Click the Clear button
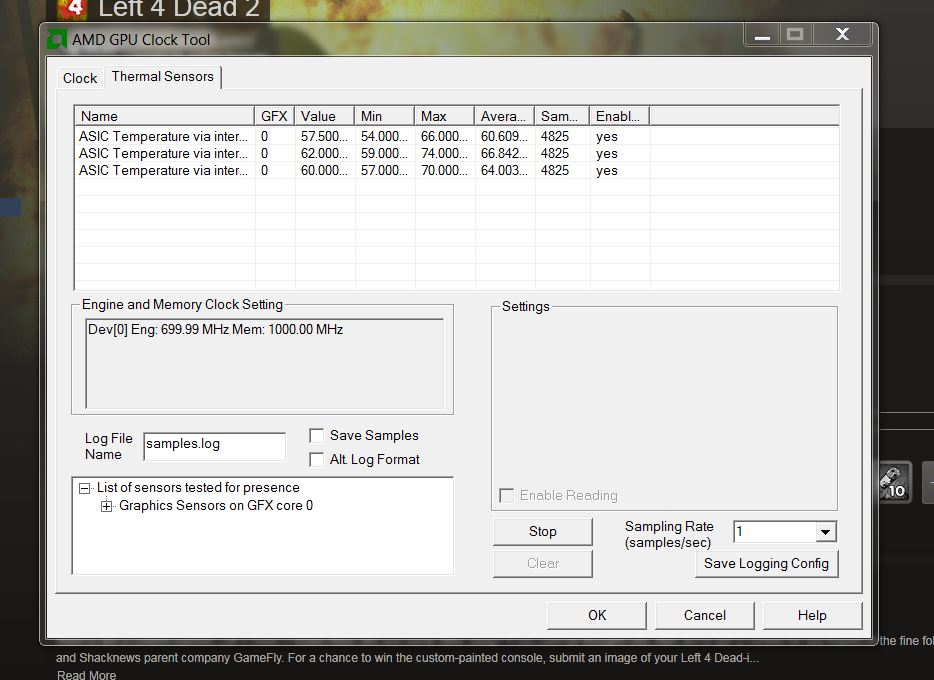This screenshot has height=680, width=934. [543, 563]
